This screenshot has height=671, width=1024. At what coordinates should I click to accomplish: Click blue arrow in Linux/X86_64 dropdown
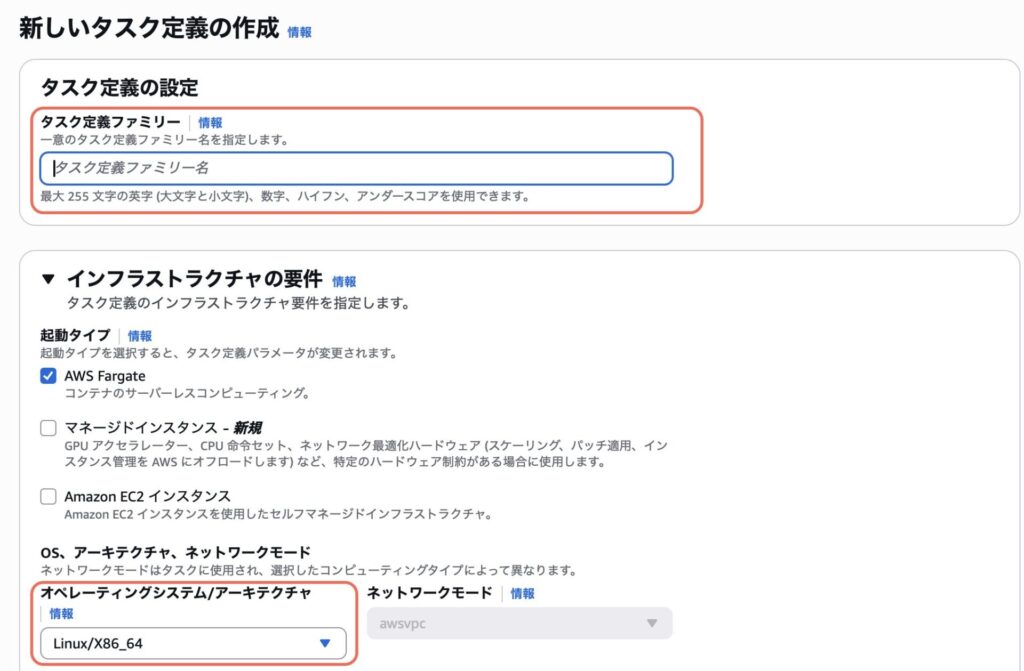tap(324, 643)
